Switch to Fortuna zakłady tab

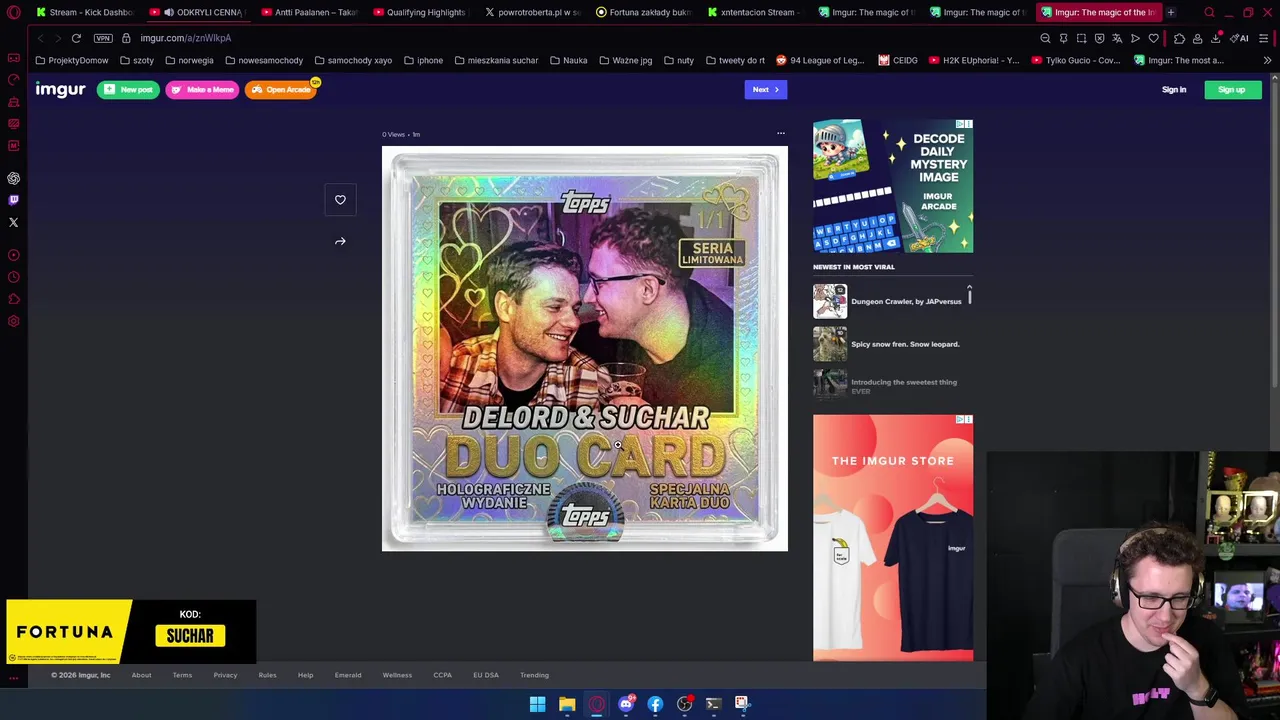point(644,13)
